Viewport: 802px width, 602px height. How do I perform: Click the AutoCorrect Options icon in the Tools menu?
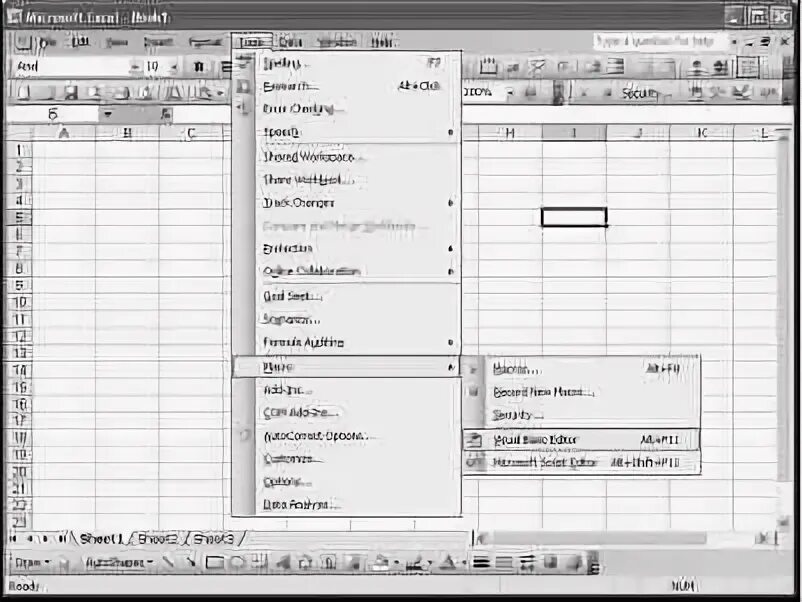pyautogui.click(x=244, y=435)
